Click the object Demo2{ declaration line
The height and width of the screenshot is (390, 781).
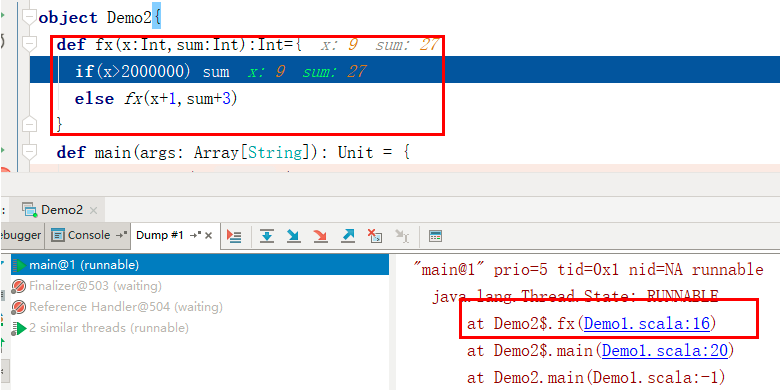pos(100,18)
